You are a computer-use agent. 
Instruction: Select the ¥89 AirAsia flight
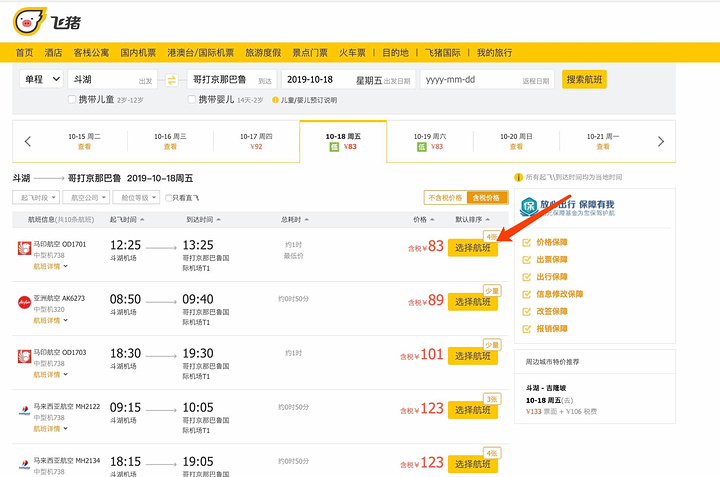472,301
